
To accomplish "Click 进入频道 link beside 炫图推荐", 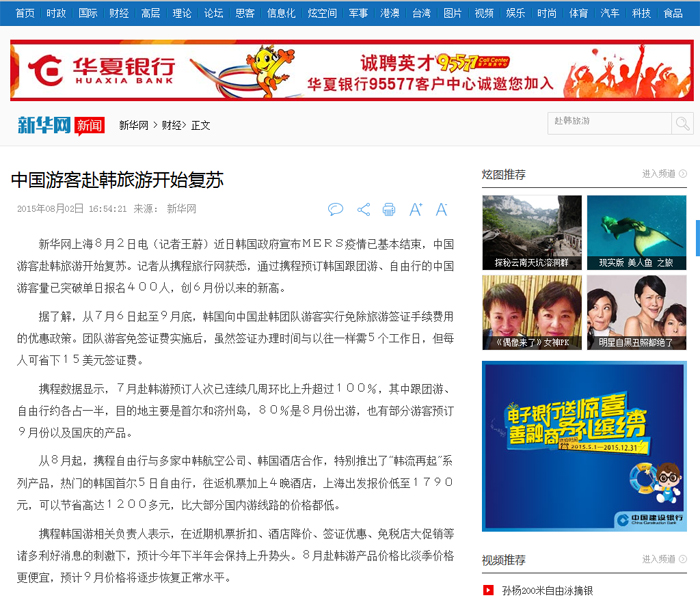I will [x=658, y=174].
